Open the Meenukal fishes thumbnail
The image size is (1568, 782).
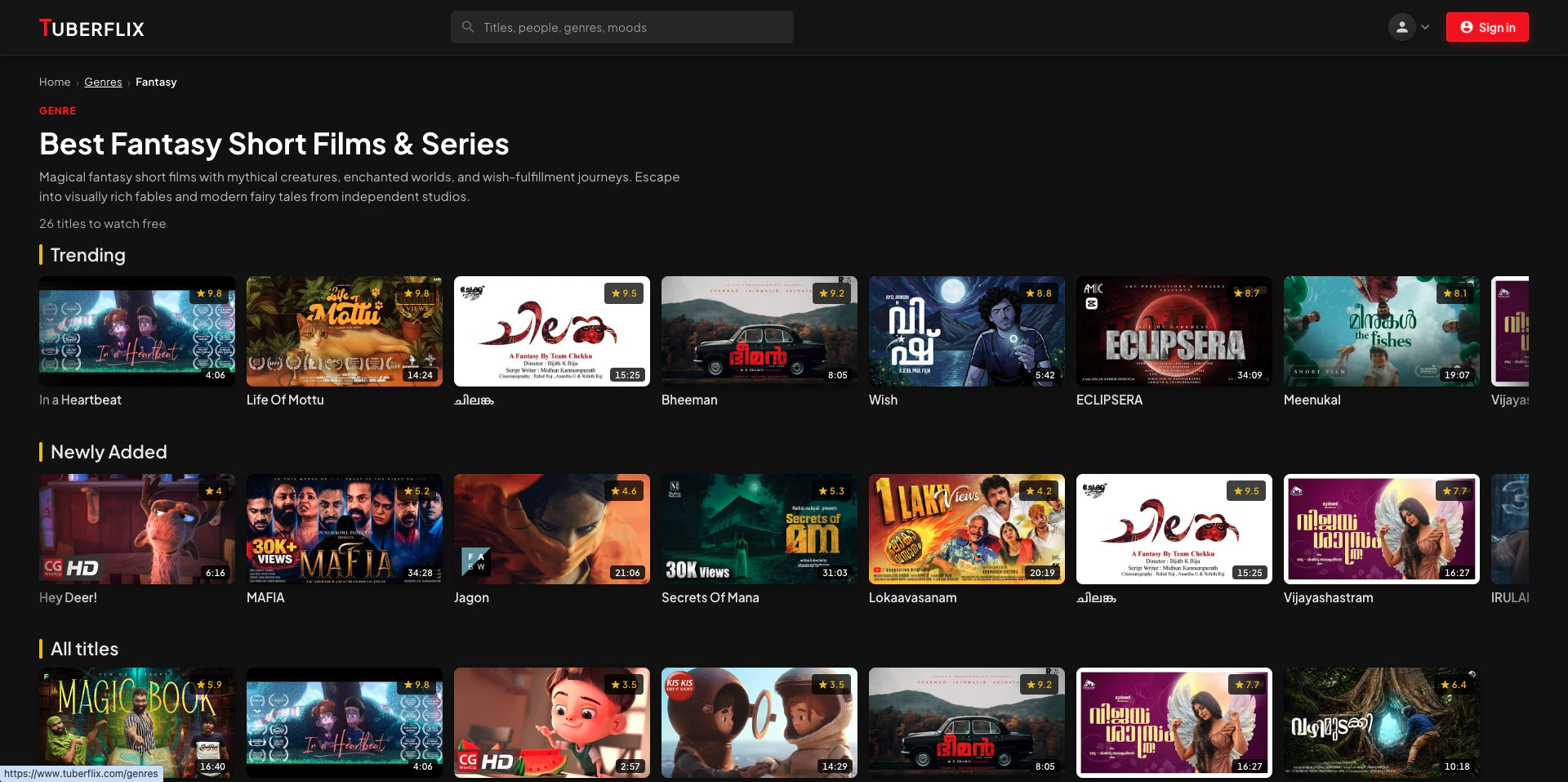click(x=1382, y=331)
